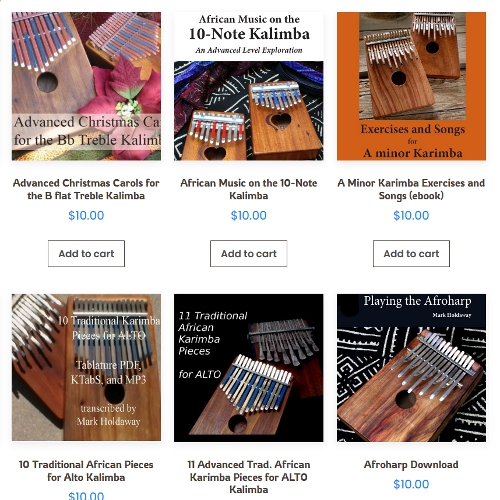Screen dimensions: 500x500
Task: Open African Music 10-Note Kalimba cover image
Action: click(x=249, y=86)
